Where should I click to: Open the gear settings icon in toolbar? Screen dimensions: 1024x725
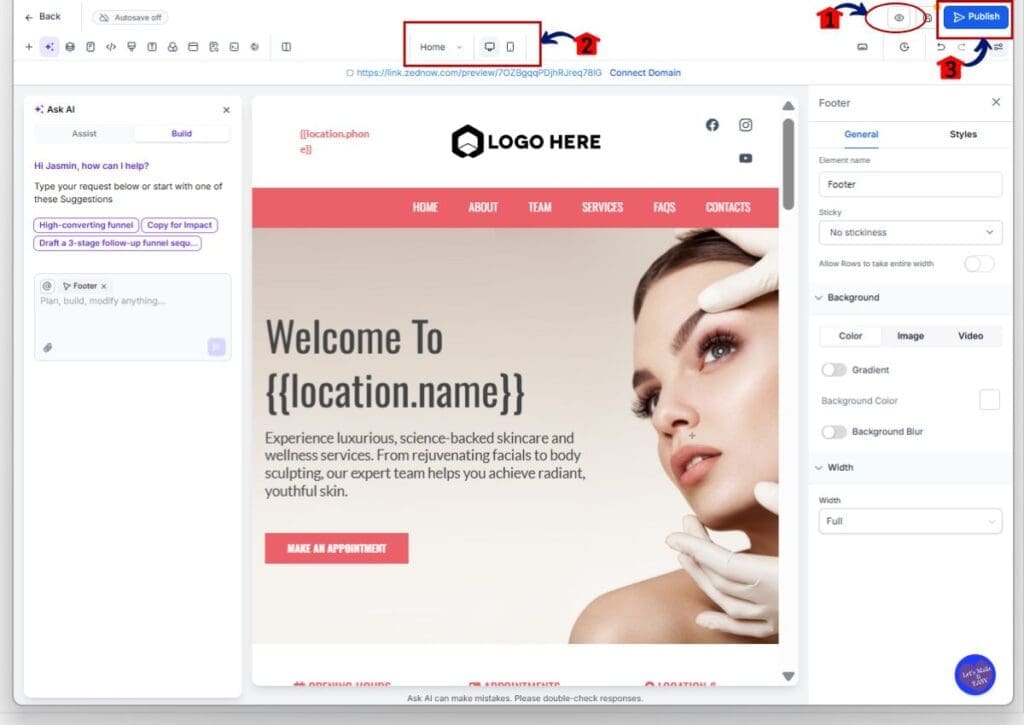tap(255, 47)
